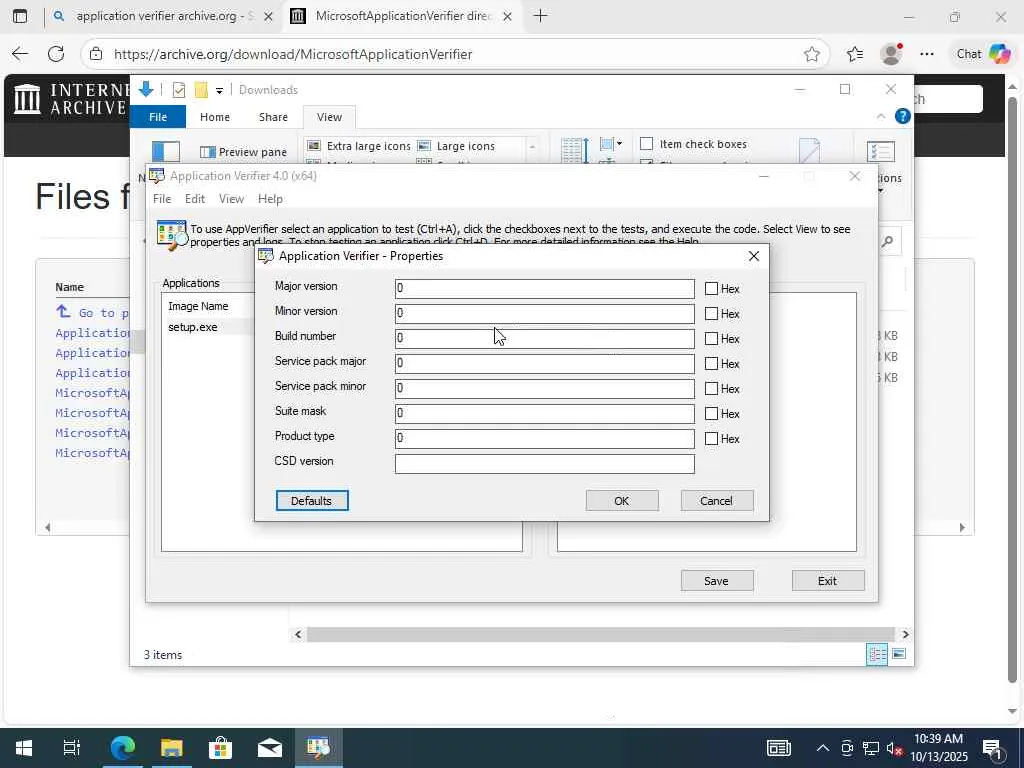The image size is (1024, 768).
Task: Click the CSD version text box
Action: (545, 464)
